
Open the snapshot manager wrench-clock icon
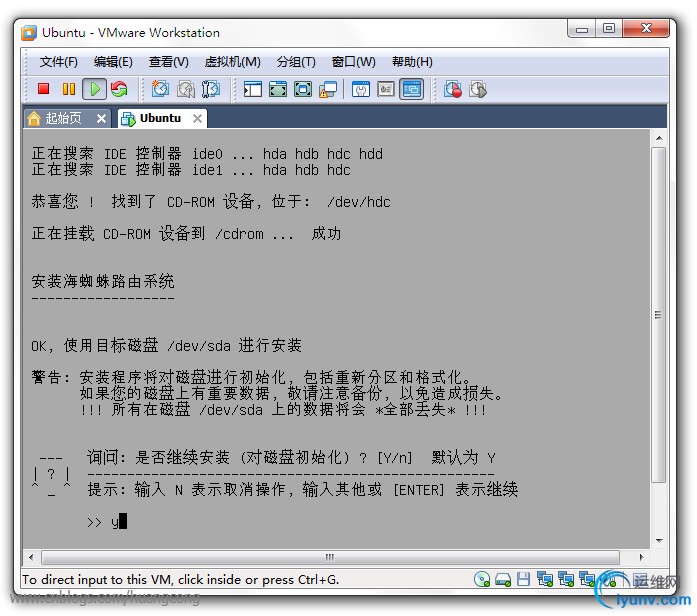point(211,89)
